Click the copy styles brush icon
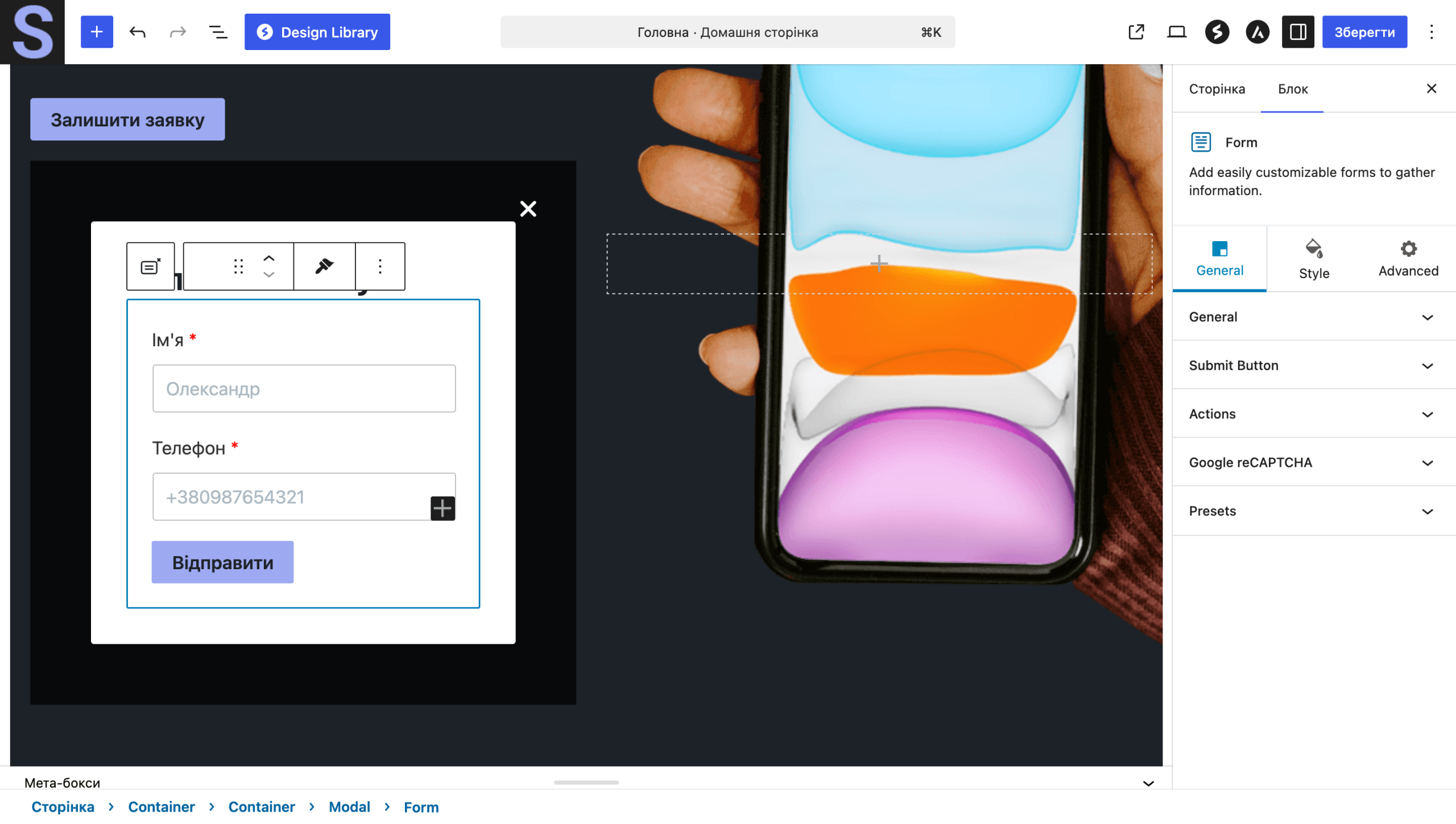 [324, 266]
